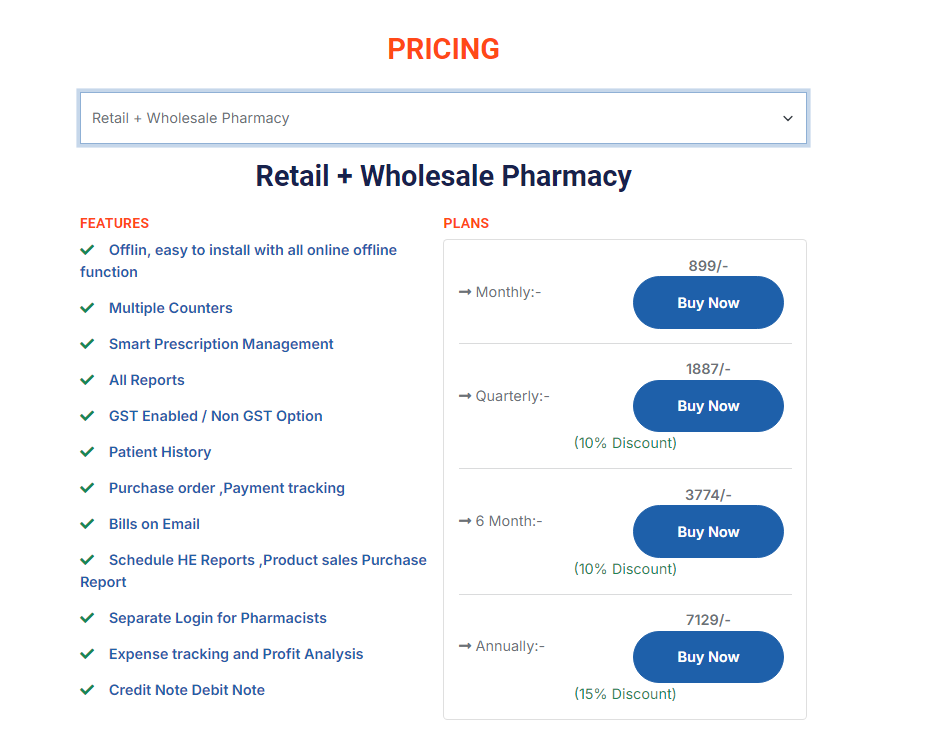The image size is (936, 755).
Task: Click arrow icon before 6 Month plan
Action: point(465,521)
